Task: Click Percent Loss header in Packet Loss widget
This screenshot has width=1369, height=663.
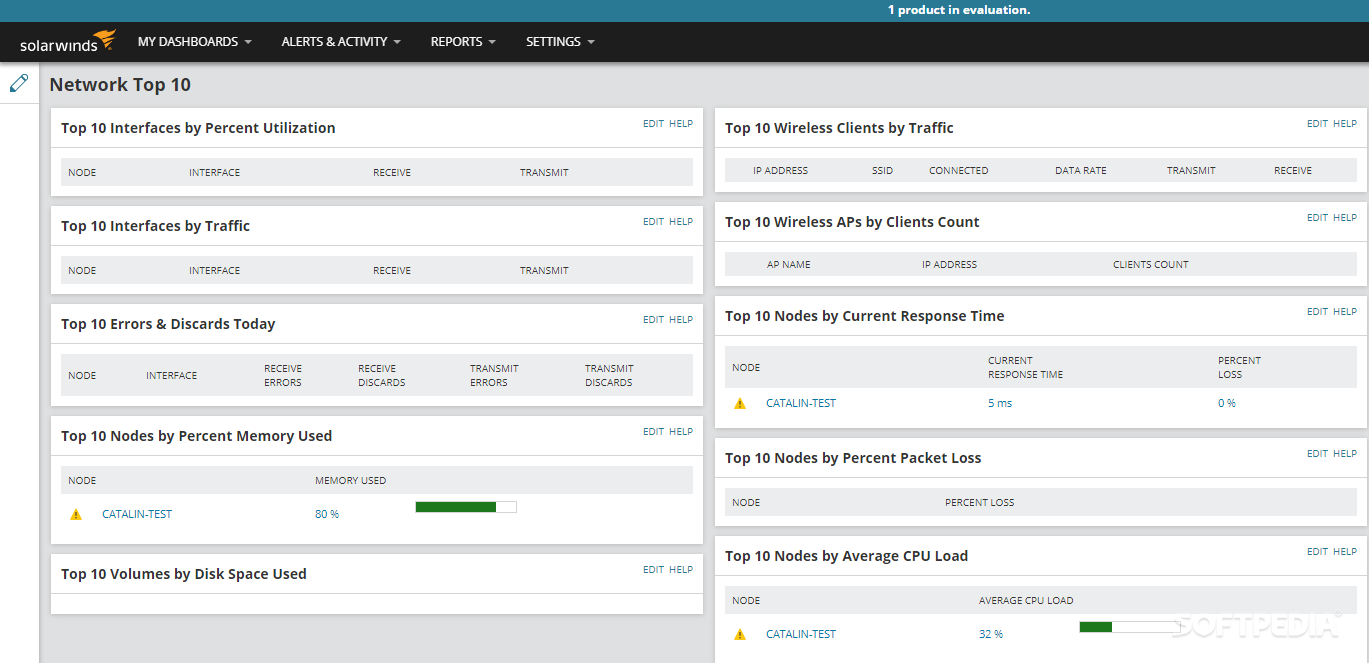Action: [x=980, y=503]
